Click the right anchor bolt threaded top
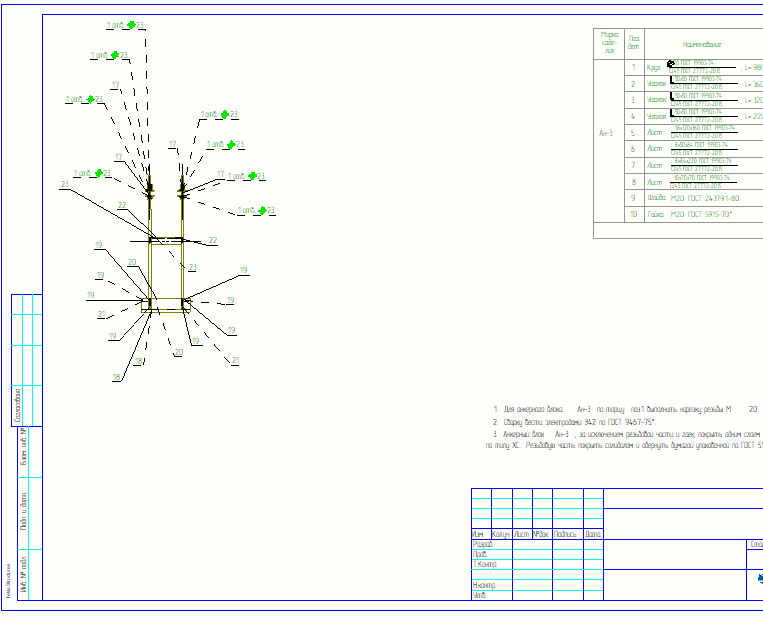This screenshot has height=623, width=763. click(x=182, y=186)
